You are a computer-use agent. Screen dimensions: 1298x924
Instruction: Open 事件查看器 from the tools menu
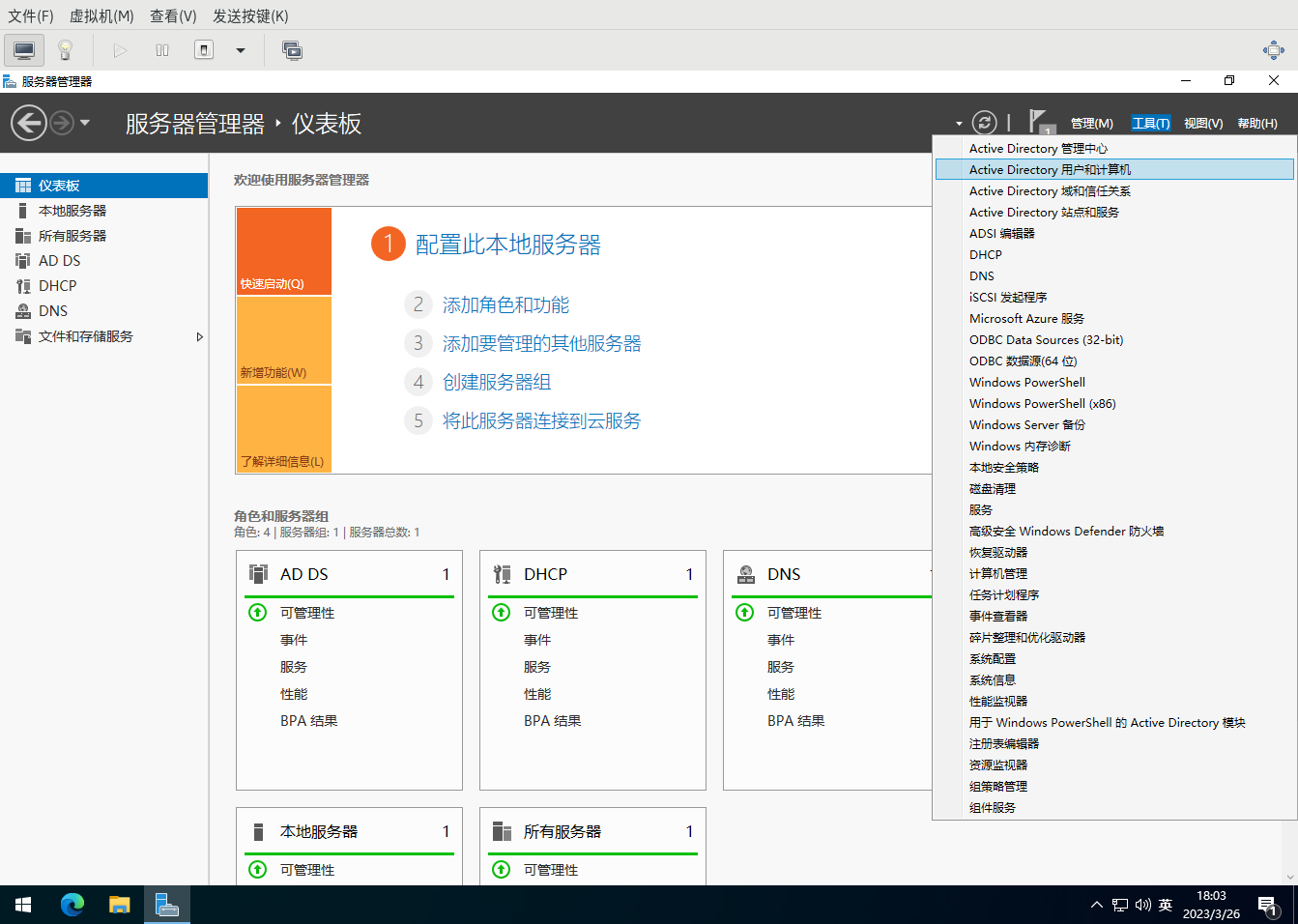click(1114, 617)
